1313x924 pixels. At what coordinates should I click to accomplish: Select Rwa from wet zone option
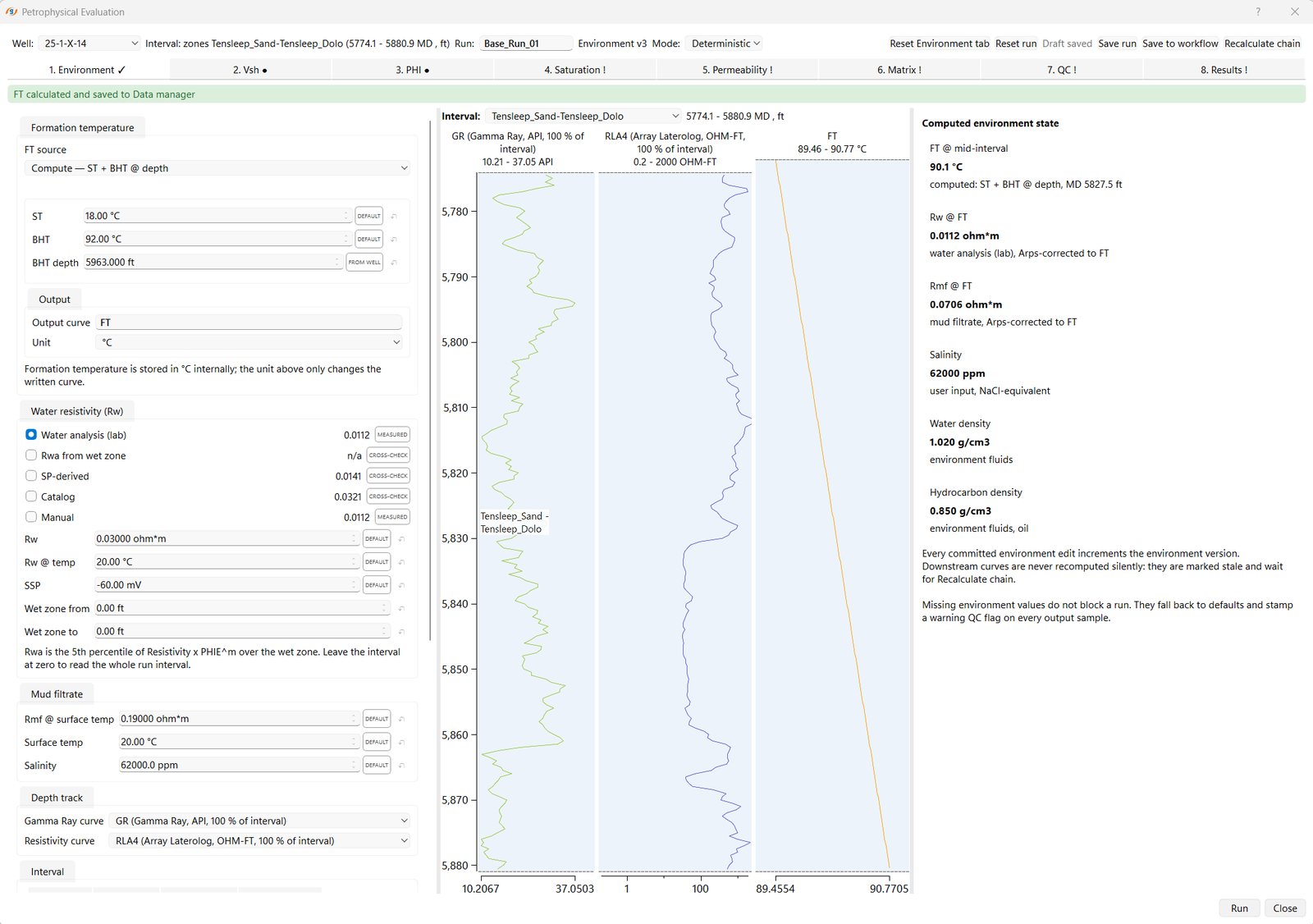(x=31, y=455)
